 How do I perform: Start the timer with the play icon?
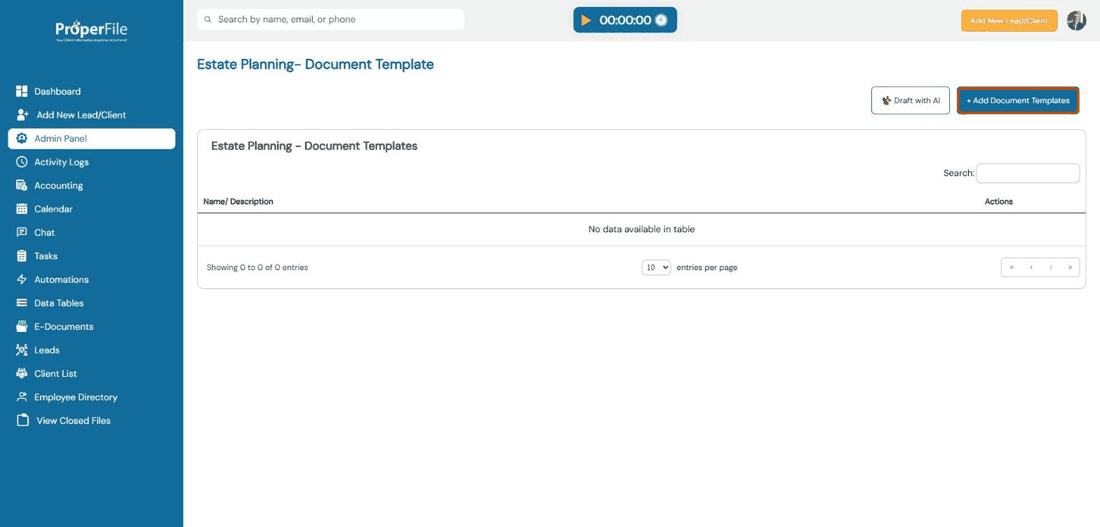click(x=586, y=20)
